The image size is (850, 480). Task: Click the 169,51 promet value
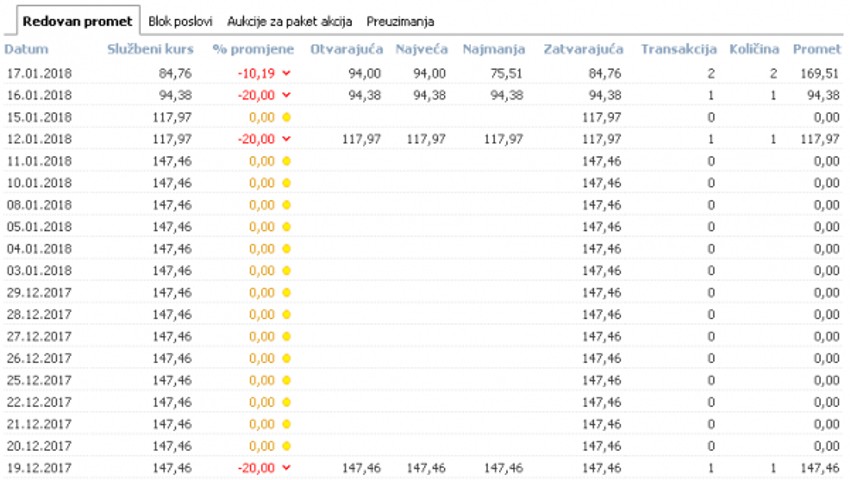click(x=819, y=73)
